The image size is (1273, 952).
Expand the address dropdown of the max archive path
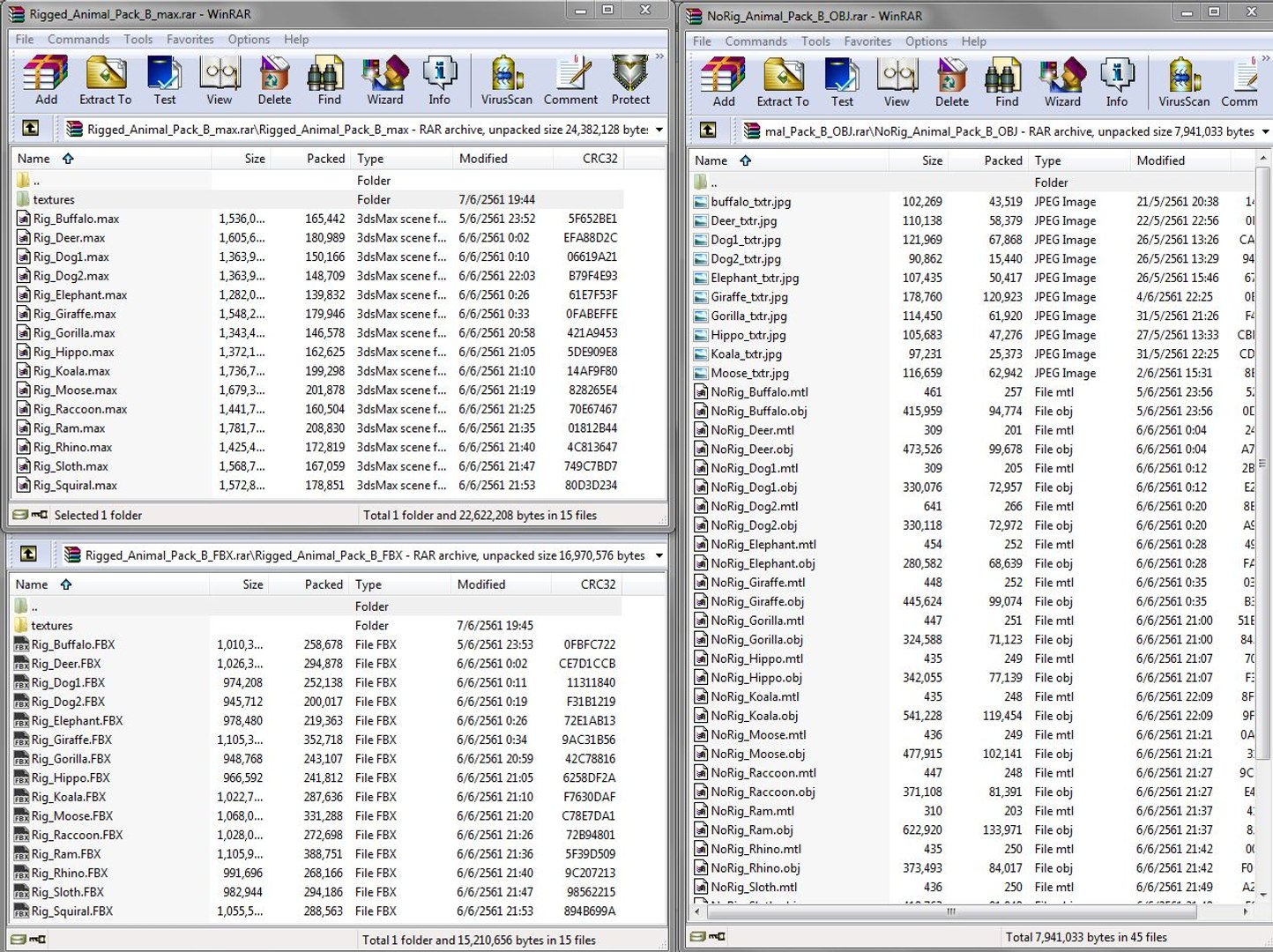659,130
